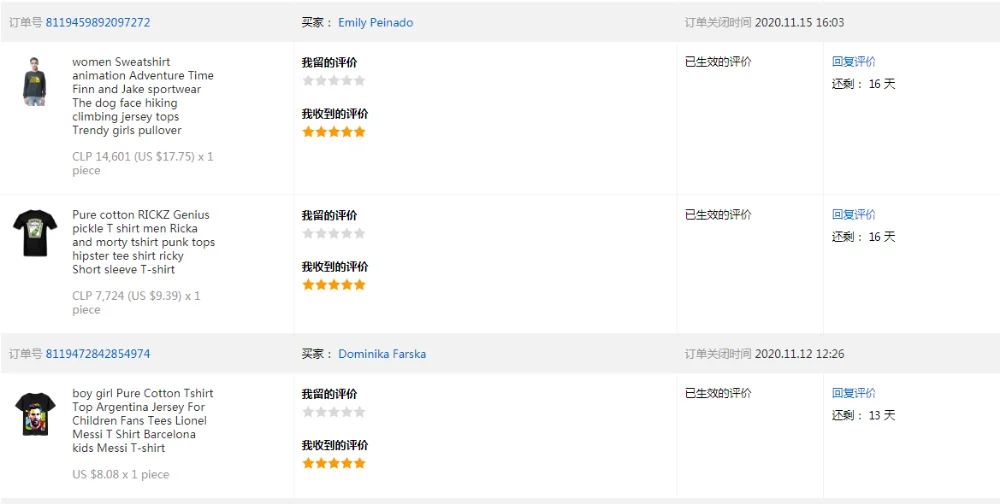Click the women Sweatshirt product thumbnail

click(x=35, y=81)
